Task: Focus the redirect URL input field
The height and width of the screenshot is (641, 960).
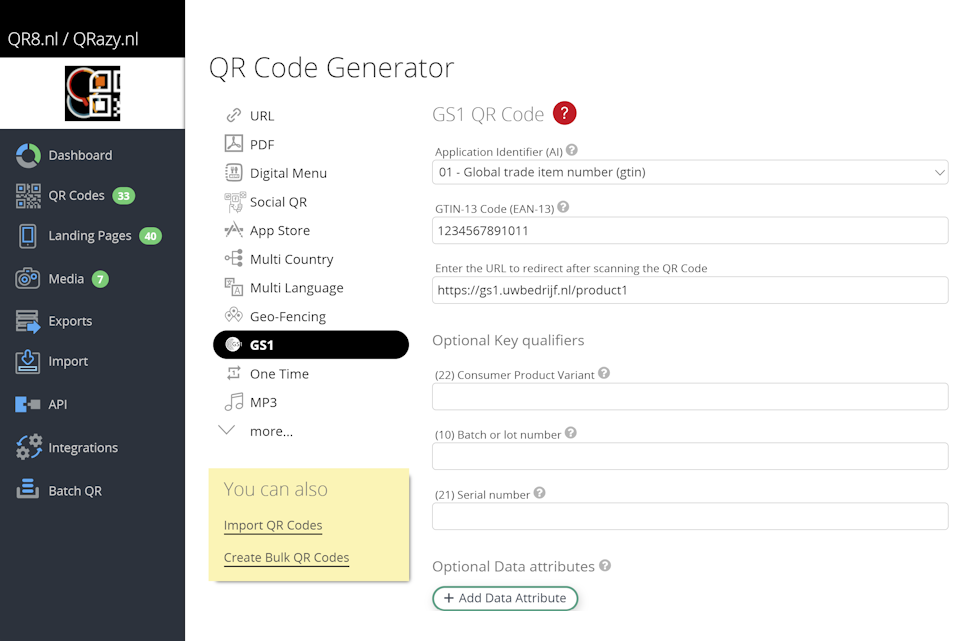Action: click(690, 291)
